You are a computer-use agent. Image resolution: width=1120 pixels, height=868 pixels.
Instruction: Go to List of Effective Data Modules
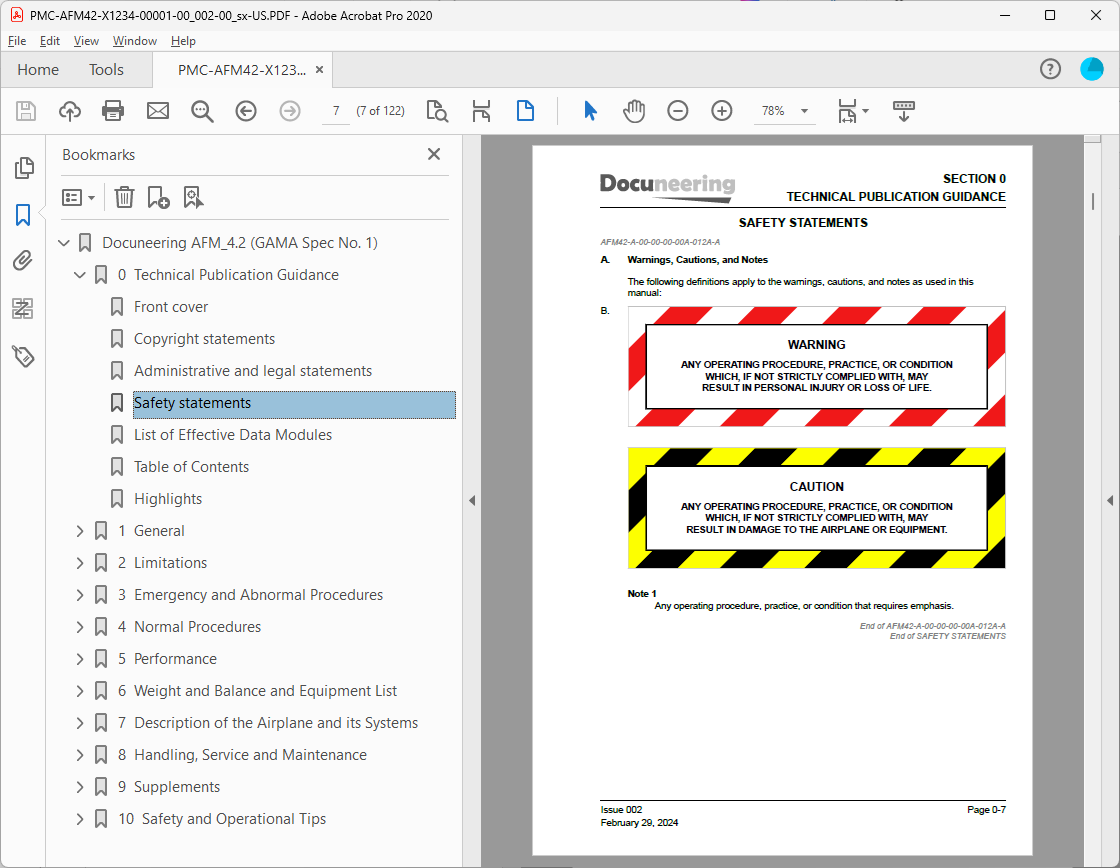click(233, 435)
